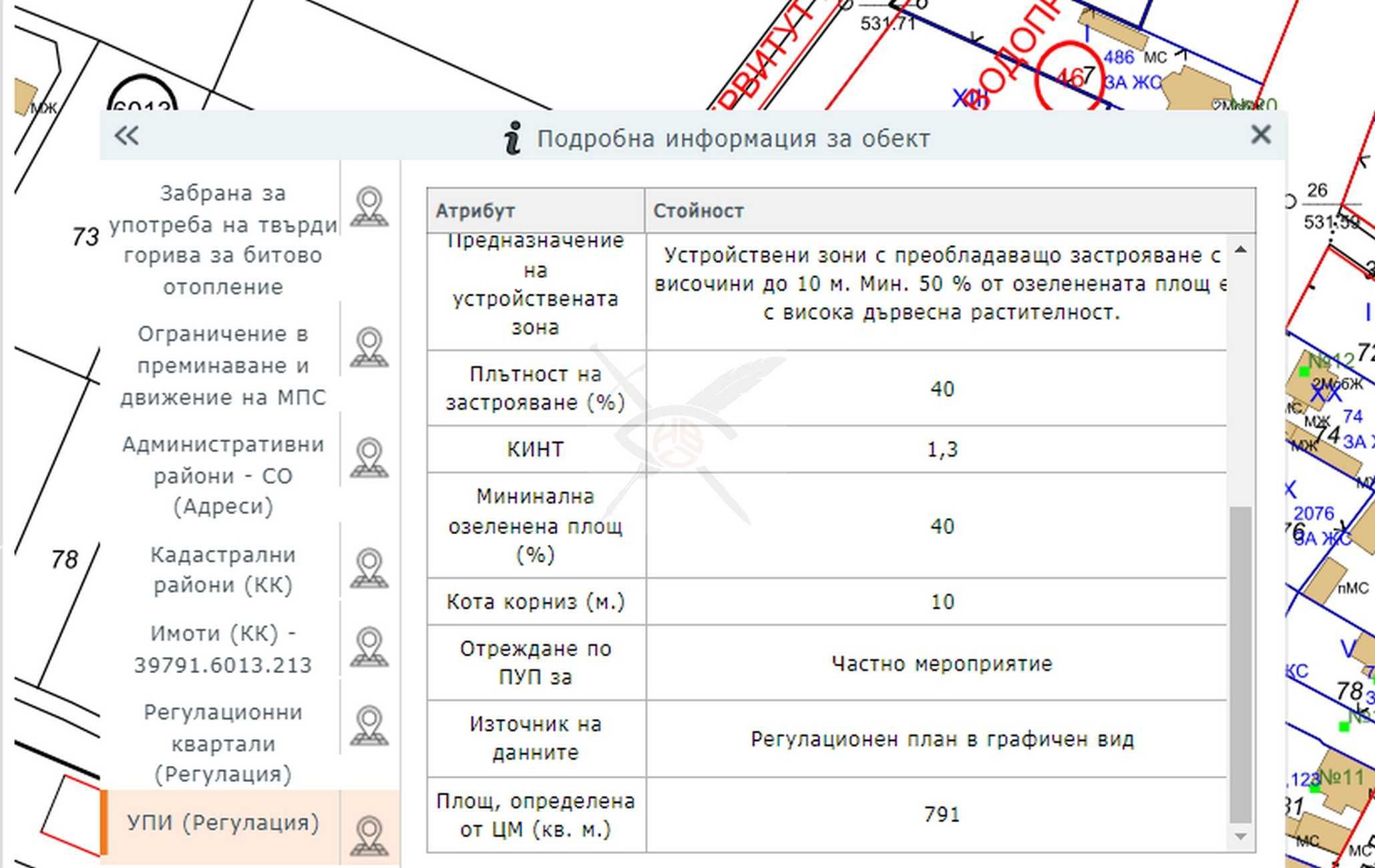This screenshot has width=1375, height=868.
Task: Collapse the panel with the double chevron
Action: 126,136
